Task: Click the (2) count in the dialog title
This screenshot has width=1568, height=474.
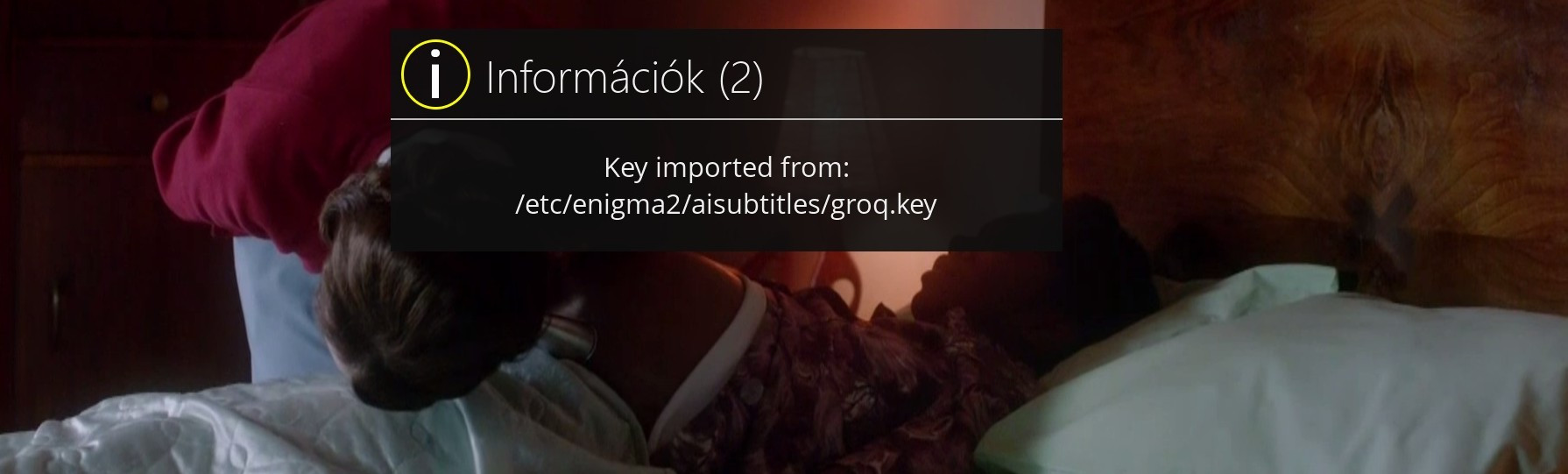Action: [x=741, y=77]
